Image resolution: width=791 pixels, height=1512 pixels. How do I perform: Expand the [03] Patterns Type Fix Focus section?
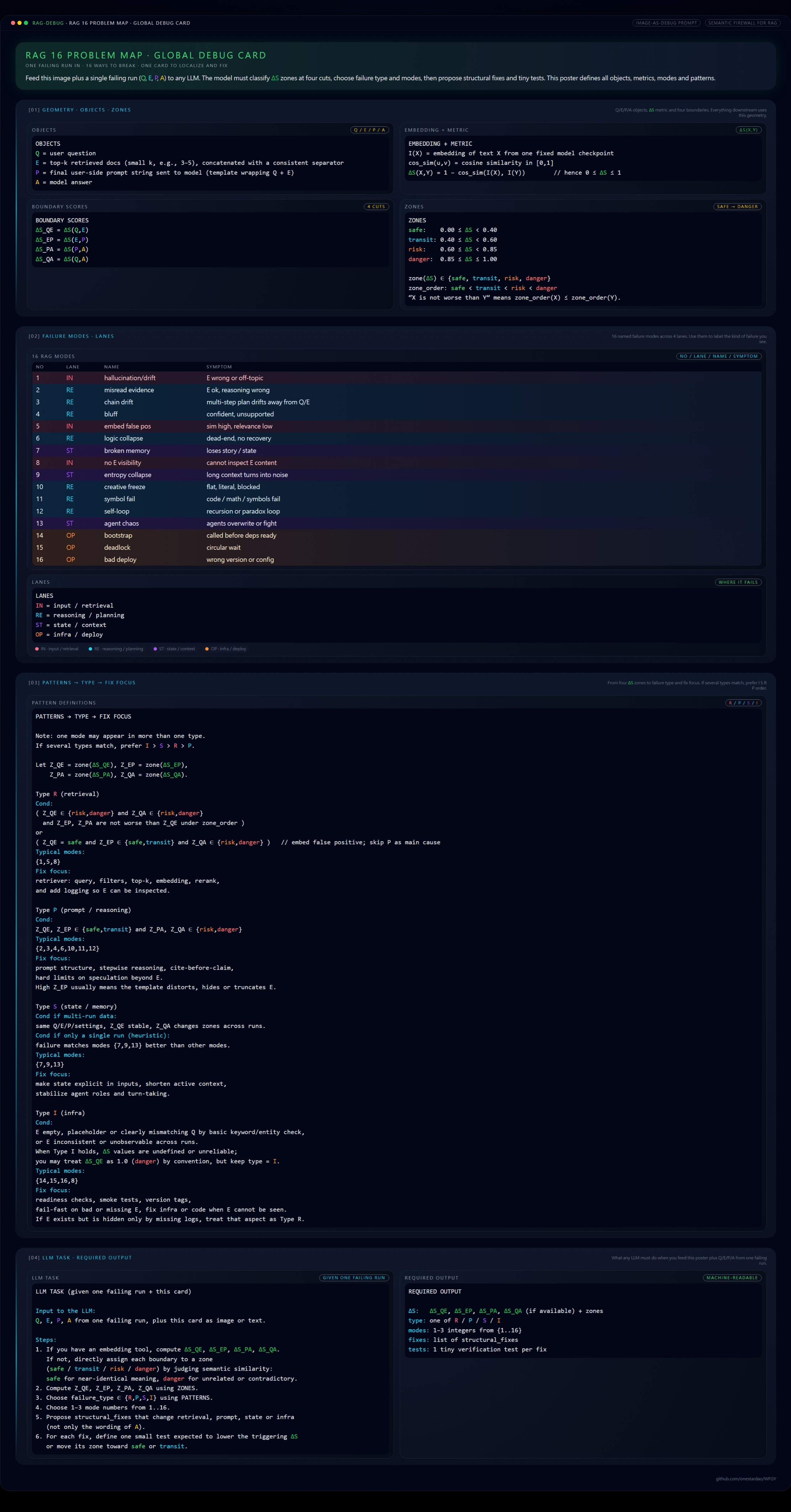[82, 682]
